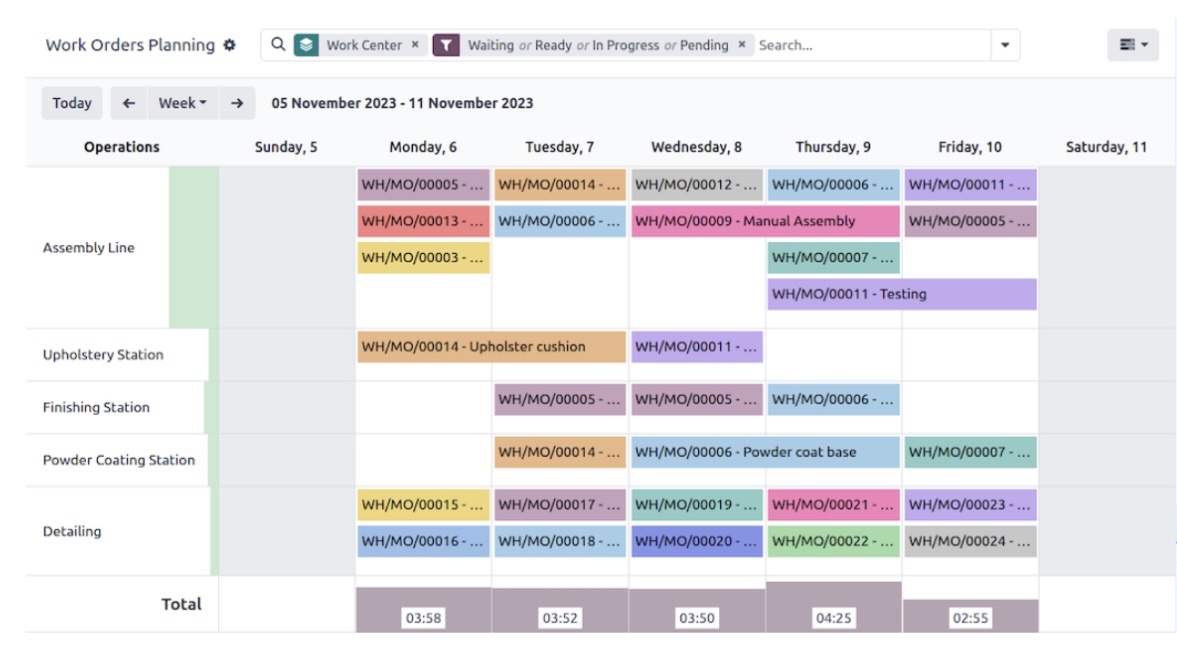Expand the search options dropdown arrow

(x=1005, y=45)
